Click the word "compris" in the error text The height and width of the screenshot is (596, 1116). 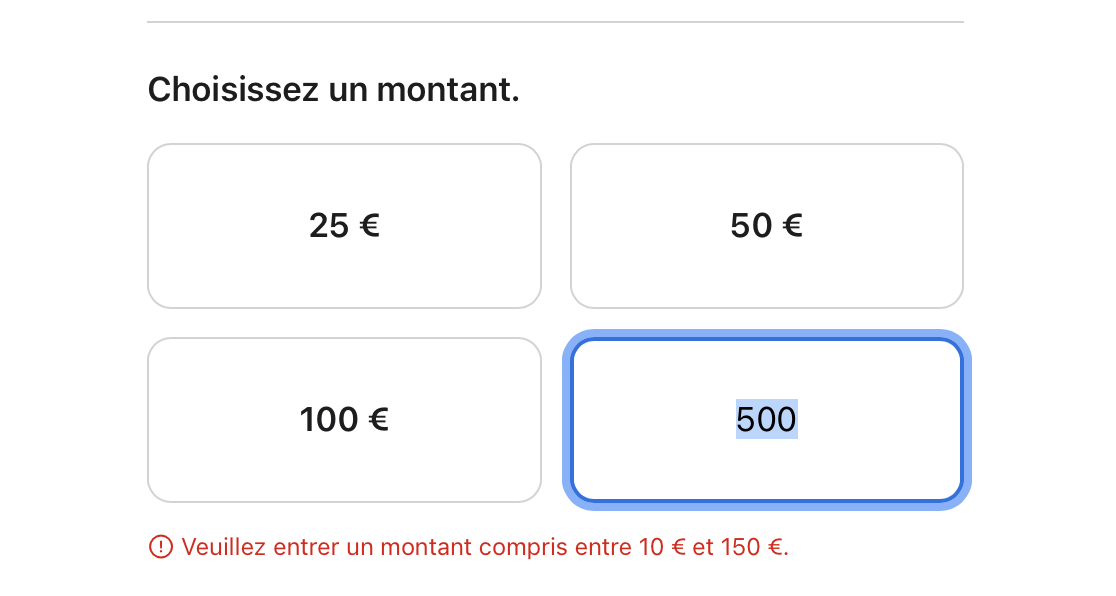pyautogui.click(x=521, y=548)
